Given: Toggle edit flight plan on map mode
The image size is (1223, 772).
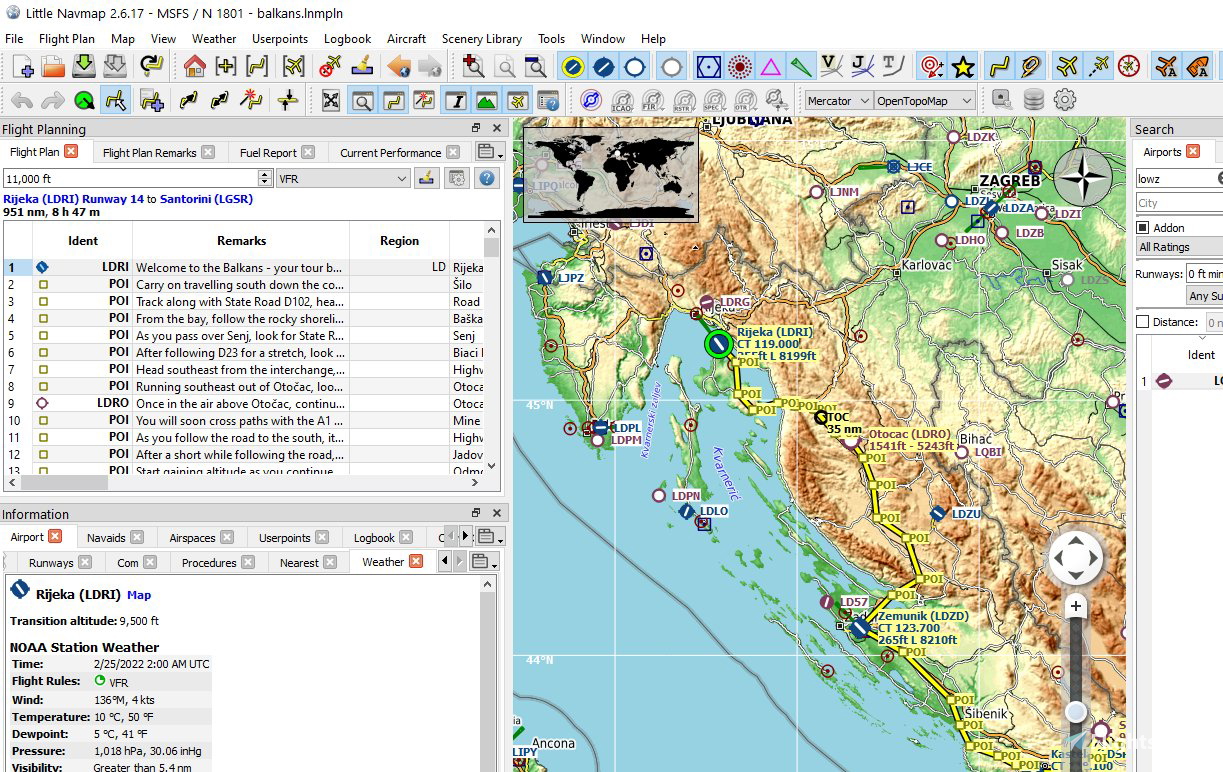Looking at the screenshot, I should coord(116,100).
